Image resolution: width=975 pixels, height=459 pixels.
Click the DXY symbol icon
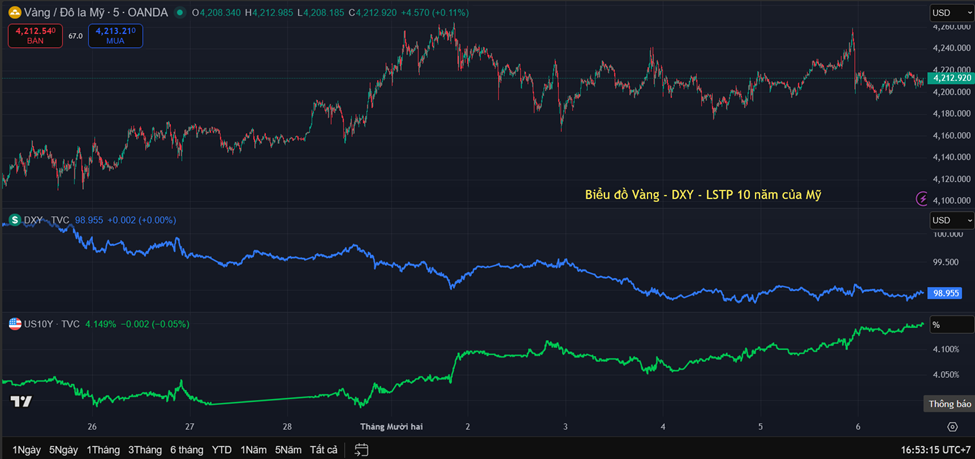16,219
